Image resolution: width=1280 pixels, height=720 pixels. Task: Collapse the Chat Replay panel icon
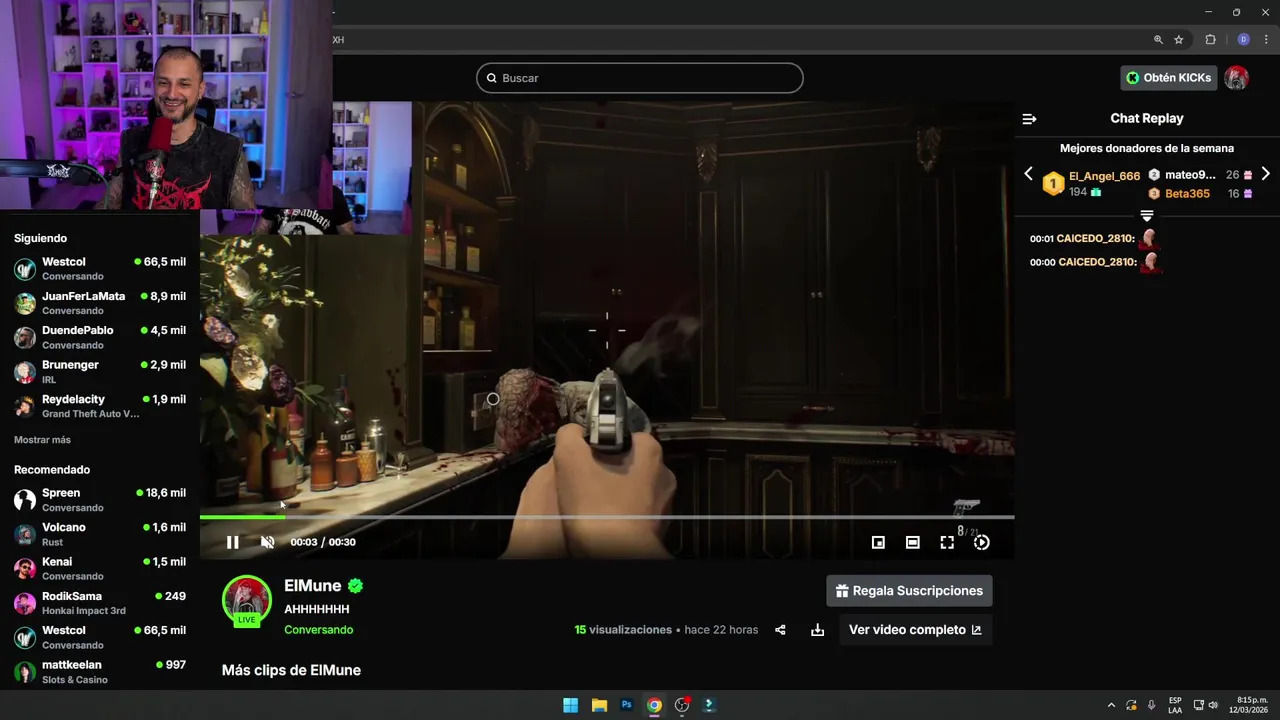tap(1029, 119)
